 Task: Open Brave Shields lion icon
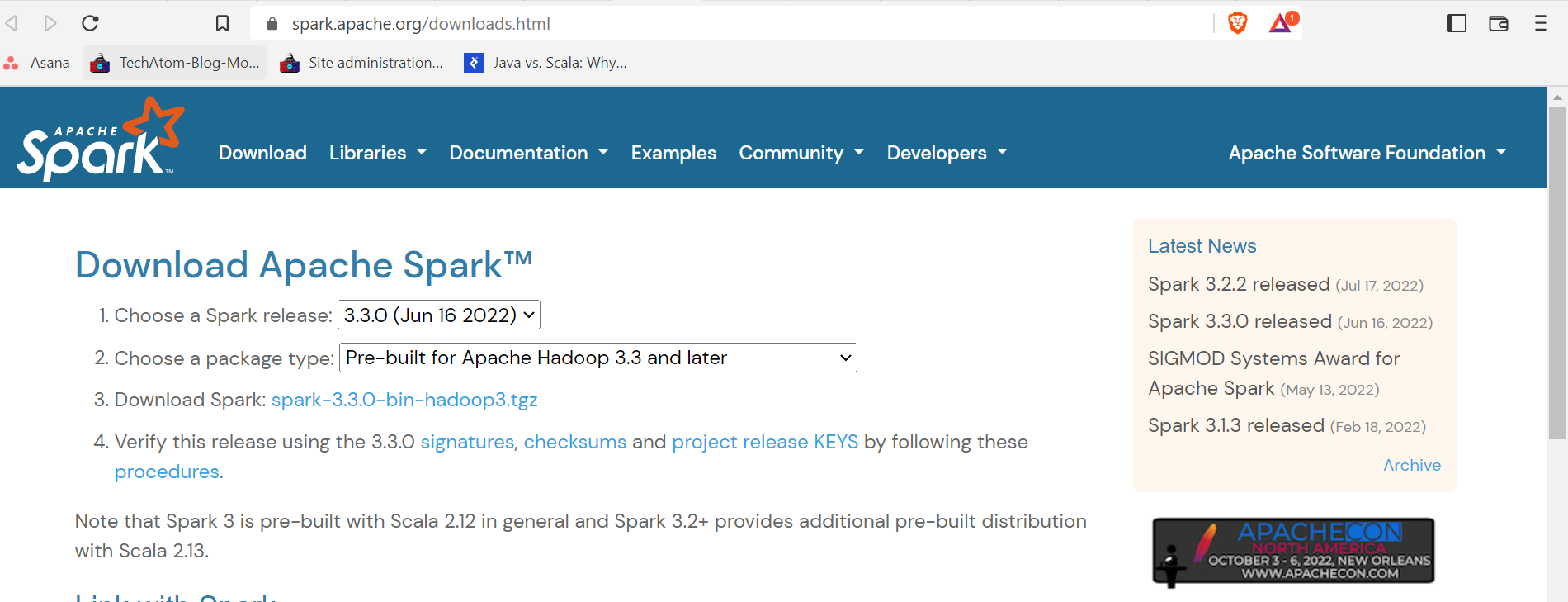pos(1237,23)
